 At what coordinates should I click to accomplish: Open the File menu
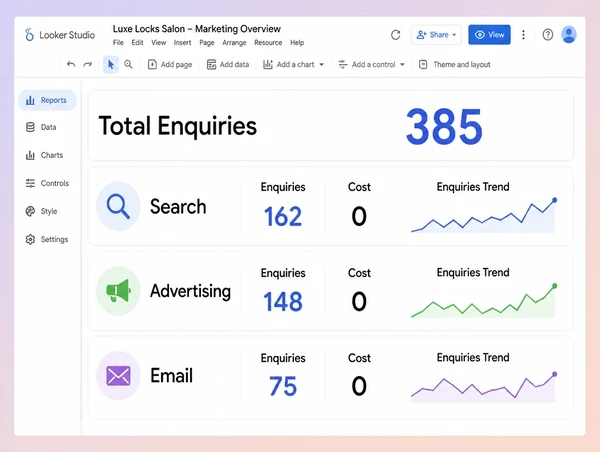point(118,42)
